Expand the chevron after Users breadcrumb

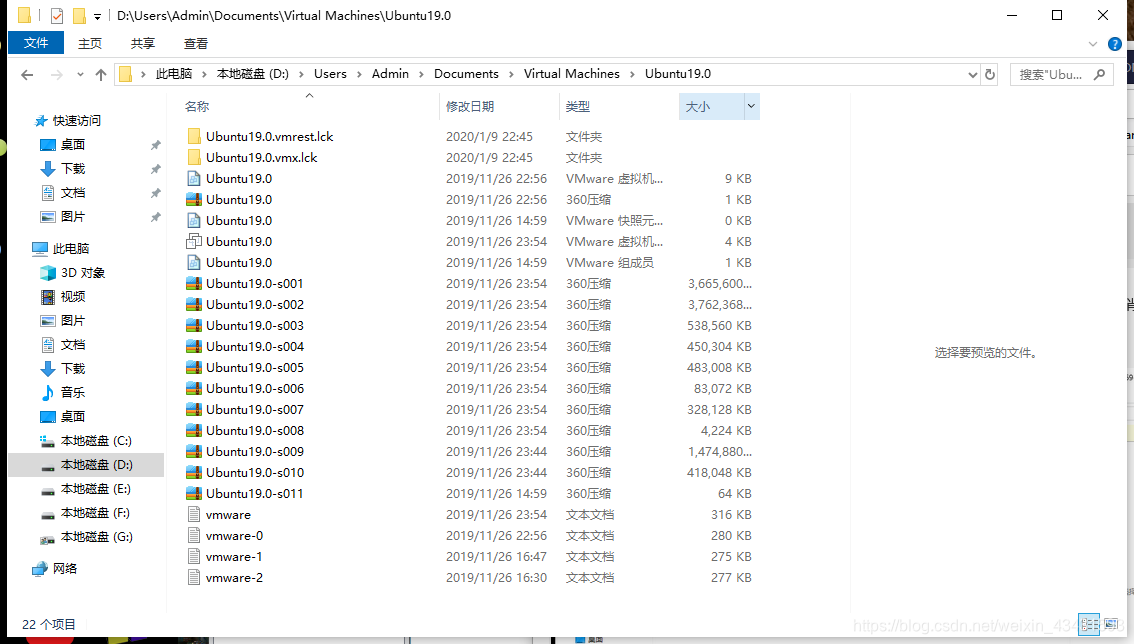(359, 75)
